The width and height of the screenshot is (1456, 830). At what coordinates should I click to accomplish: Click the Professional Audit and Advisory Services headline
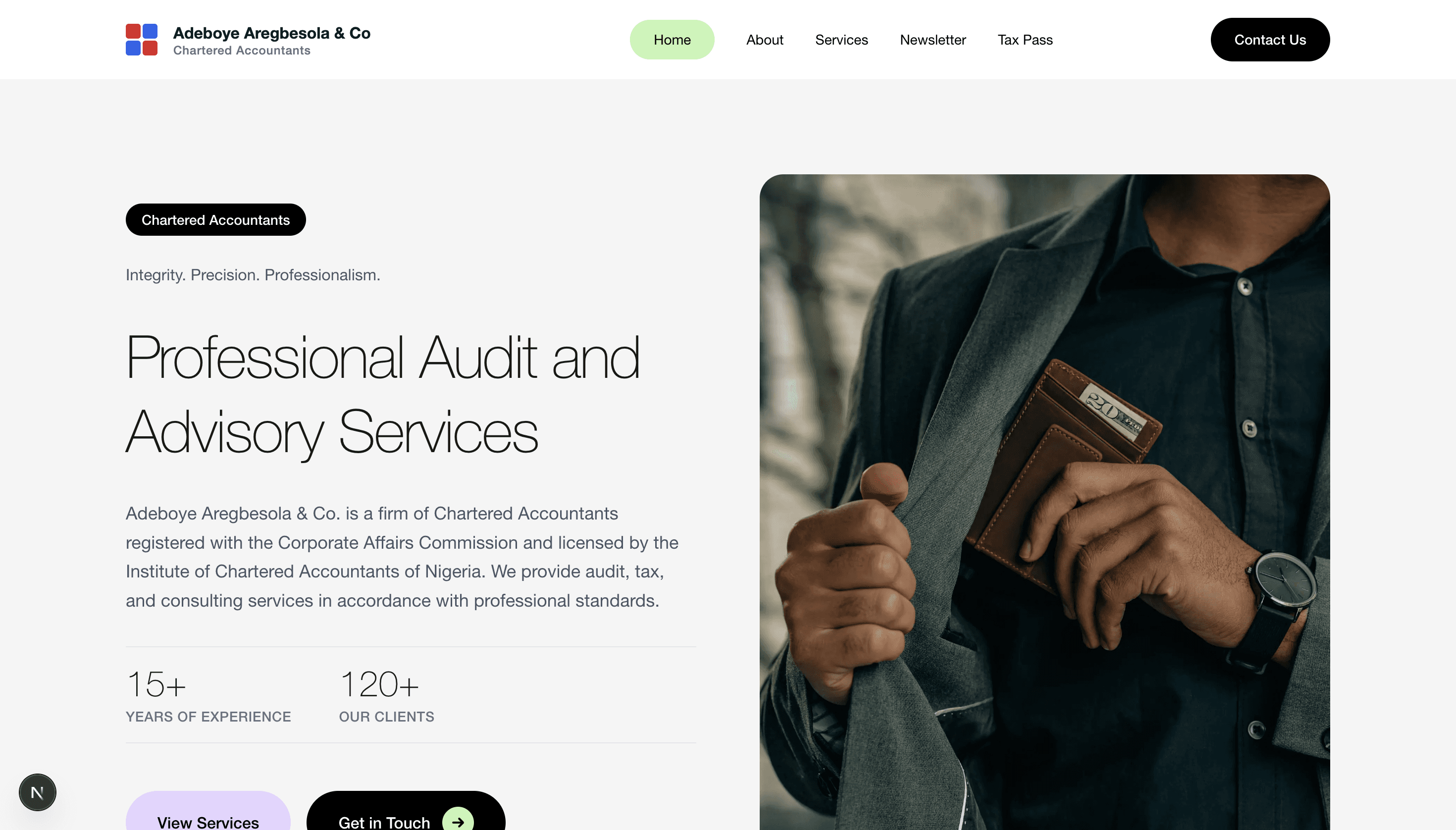tap(382, 395)
